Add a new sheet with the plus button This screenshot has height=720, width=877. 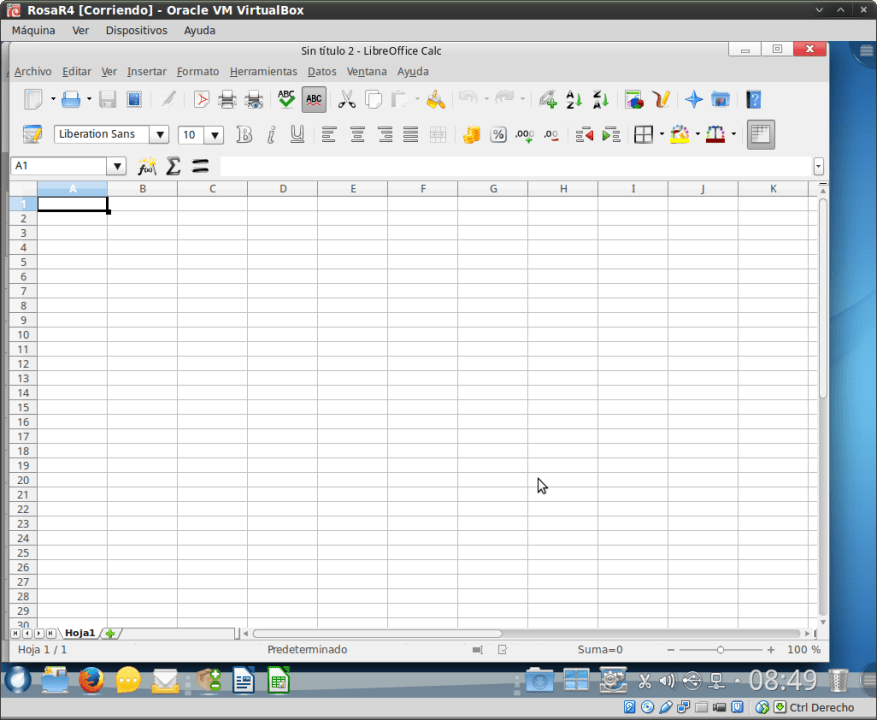point(110,632)
